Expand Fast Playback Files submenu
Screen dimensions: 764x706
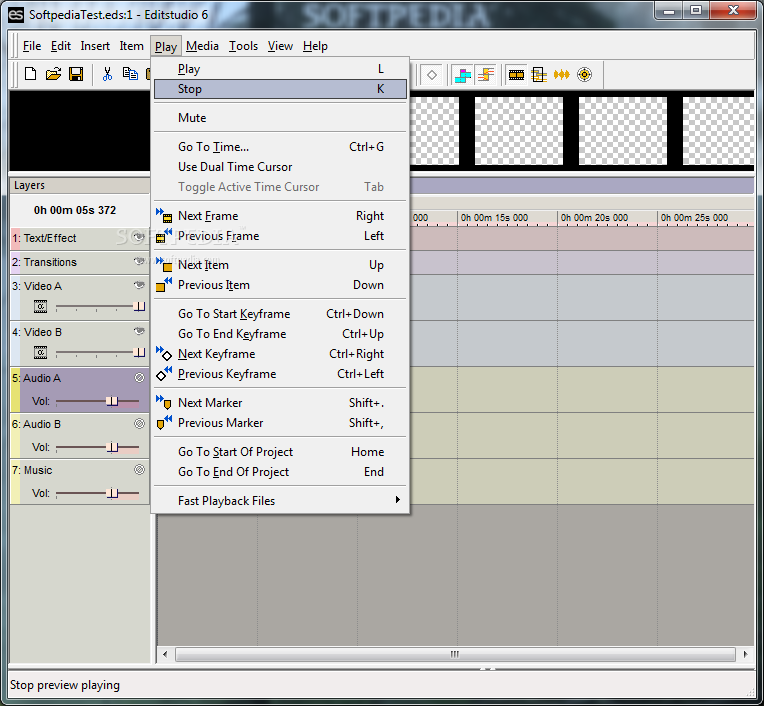(280, 500)
